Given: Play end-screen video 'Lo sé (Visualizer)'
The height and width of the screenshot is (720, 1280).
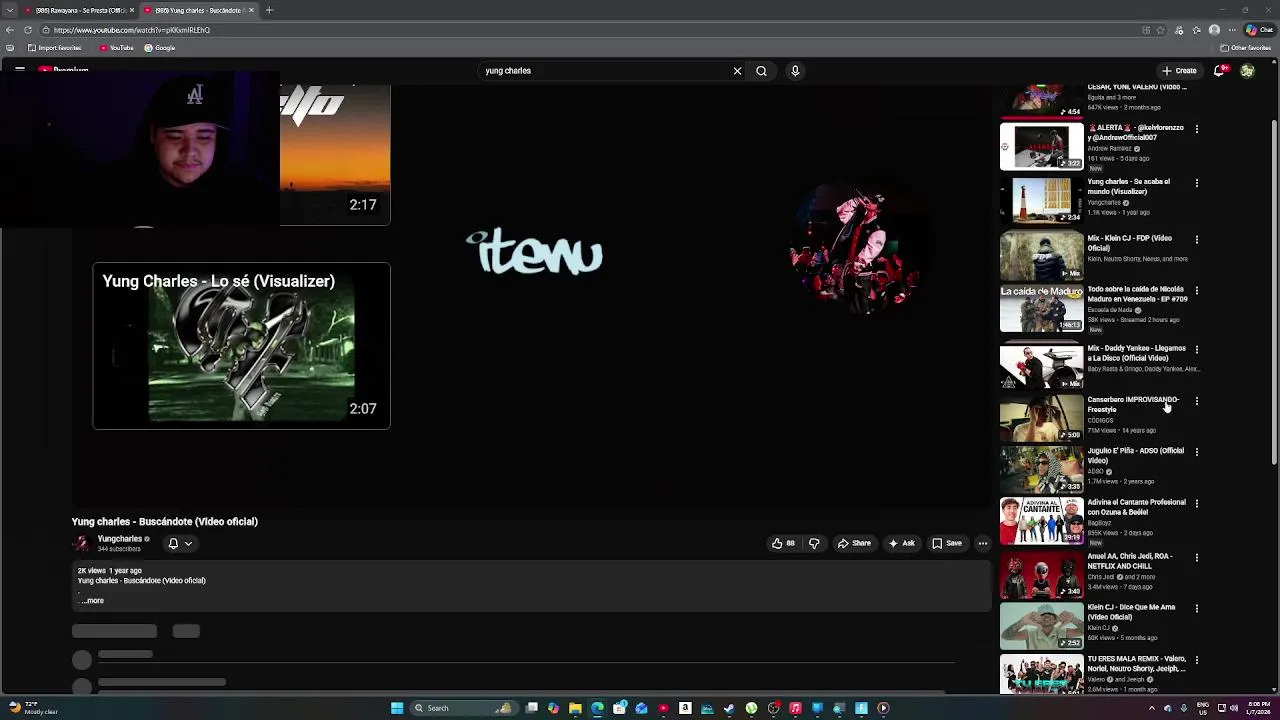Looking at the screenshot, I should pyautogui.click(x=241, y=346).
